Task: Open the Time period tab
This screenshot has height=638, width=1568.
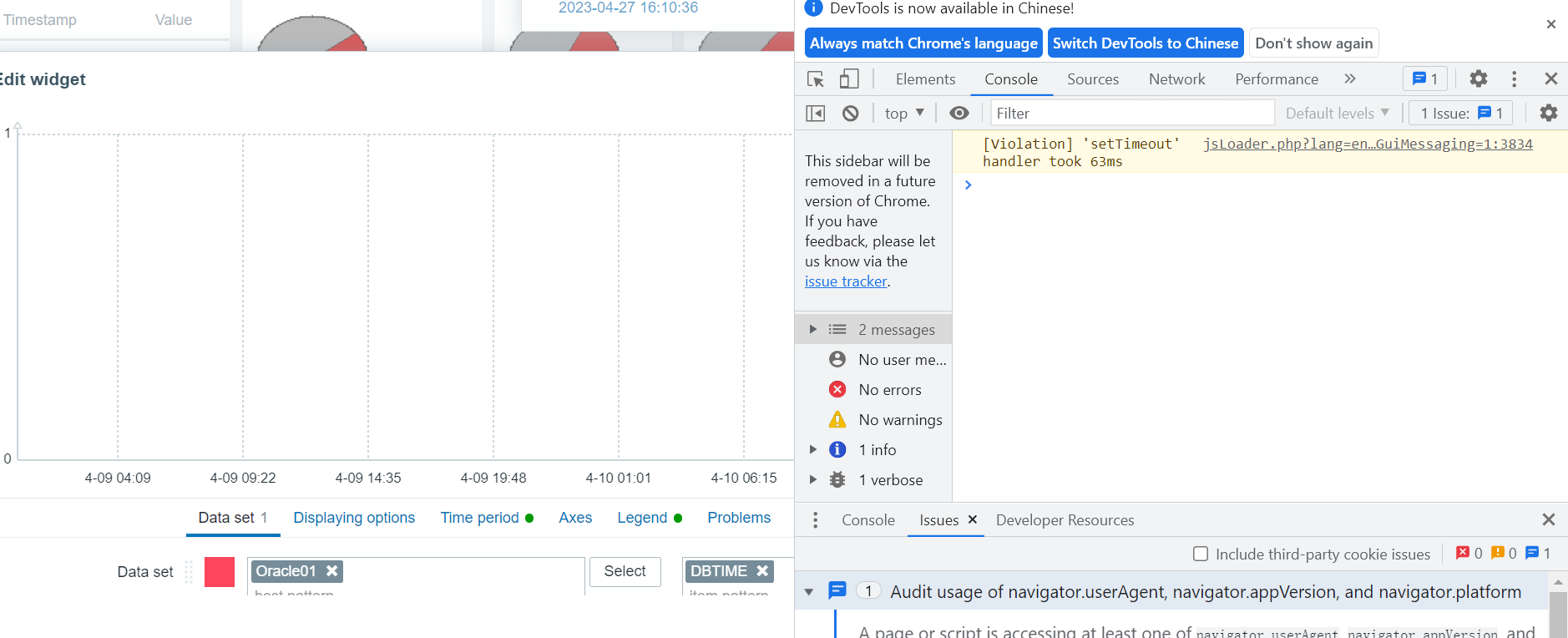Action: (487, 518)
